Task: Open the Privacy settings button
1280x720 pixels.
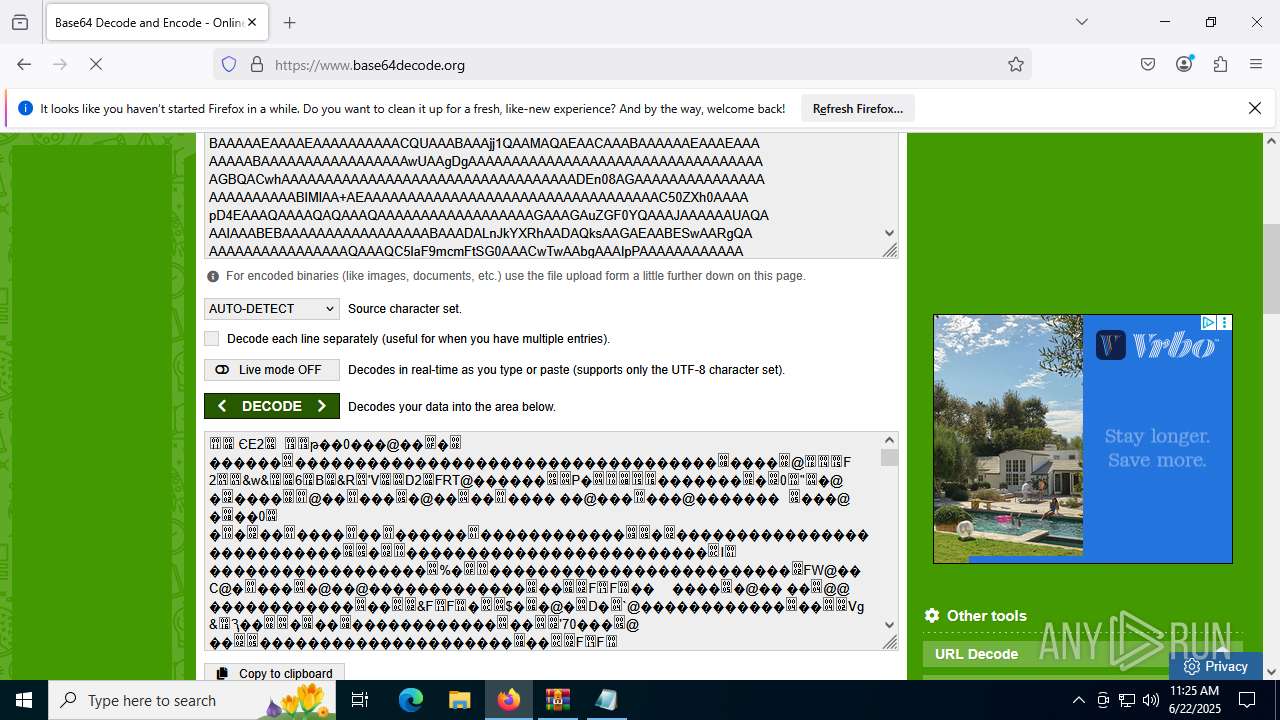Action: pos(1215,666)
